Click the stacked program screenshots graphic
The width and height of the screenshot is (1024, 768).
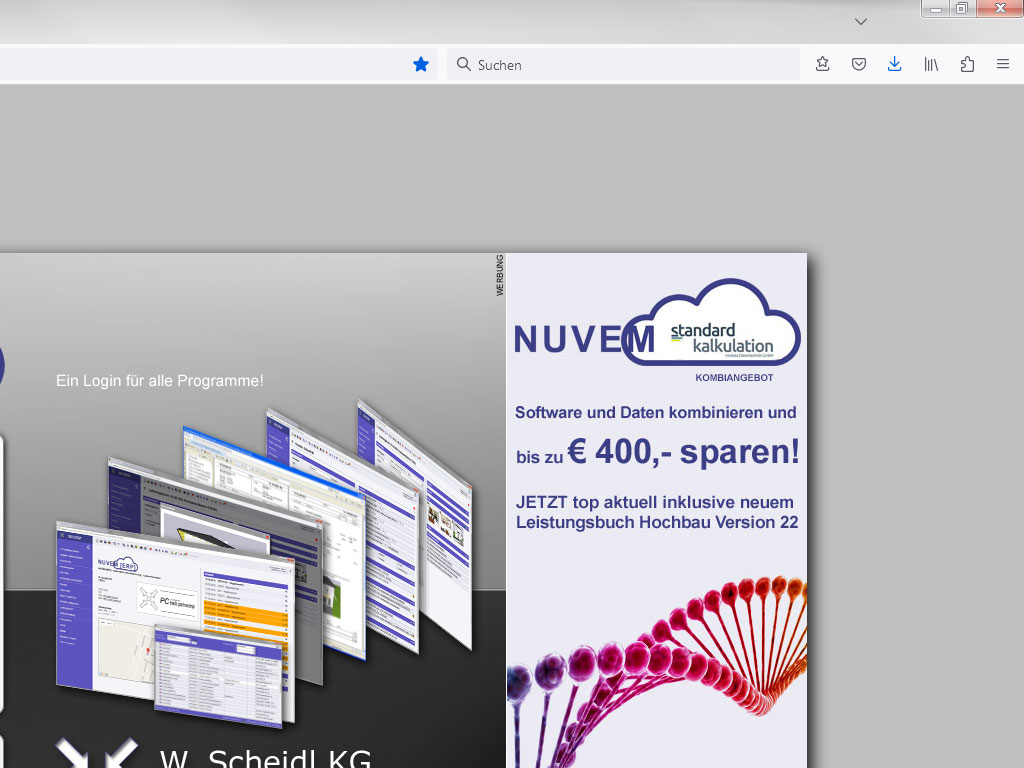264,563
